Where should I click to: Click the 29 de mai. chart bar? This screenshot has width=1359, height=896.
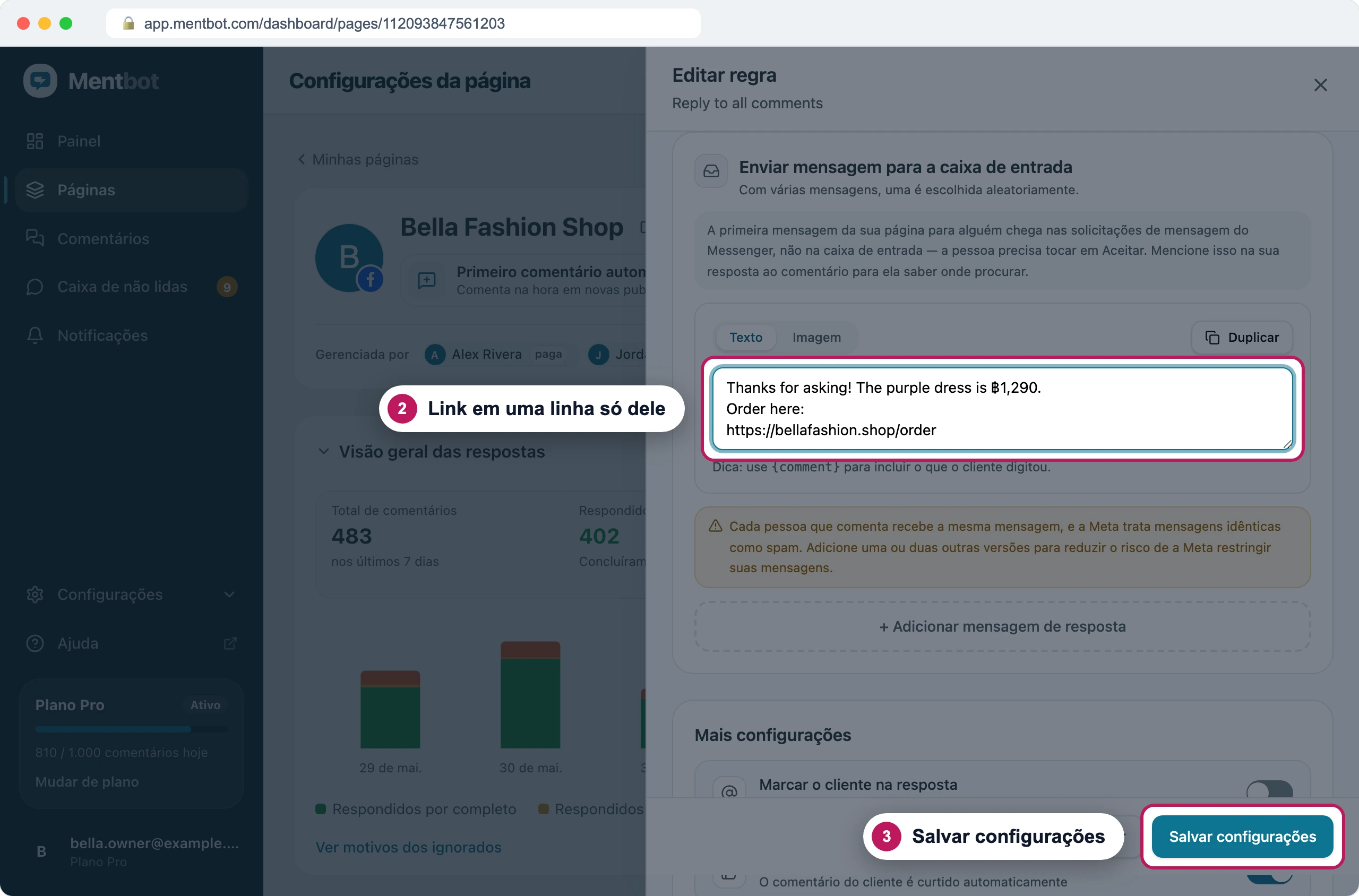point(390,709)
